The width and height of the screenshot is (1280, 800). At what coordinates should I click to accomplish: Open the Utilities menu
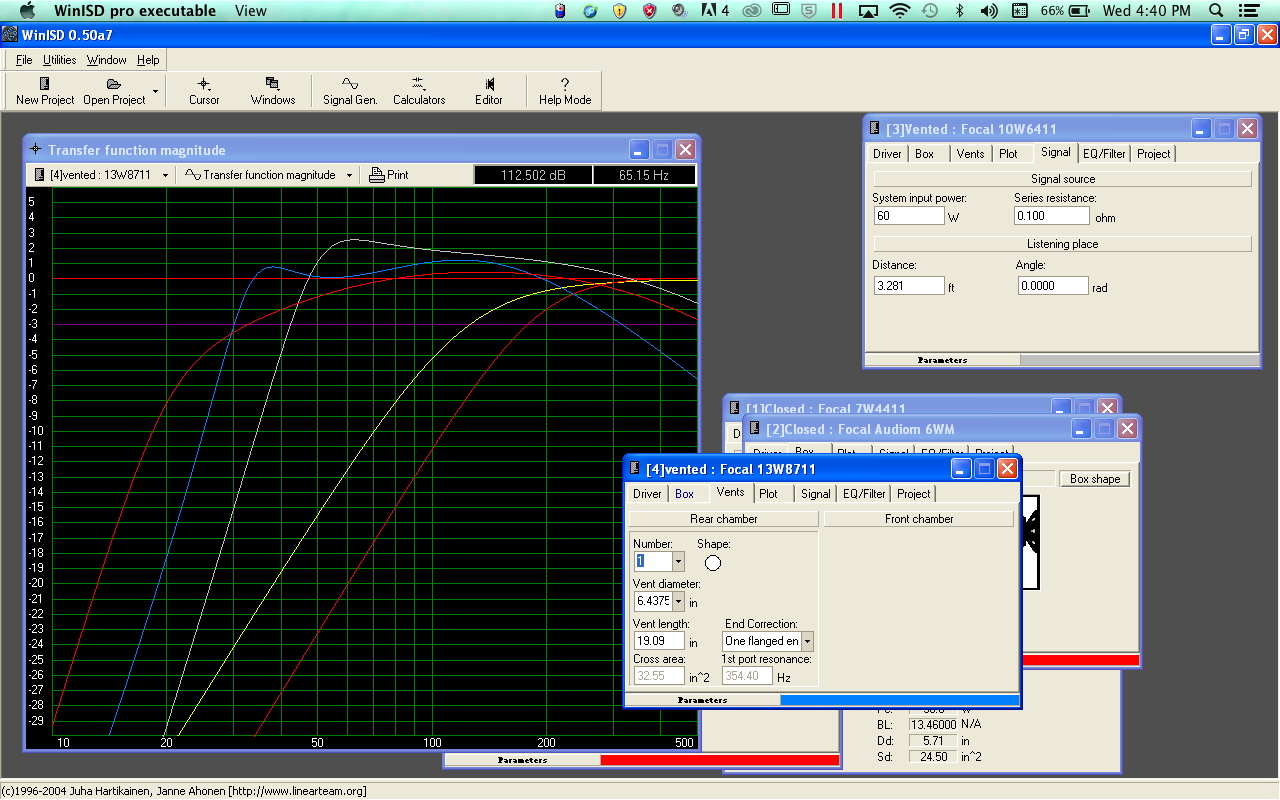pos(60,60)
